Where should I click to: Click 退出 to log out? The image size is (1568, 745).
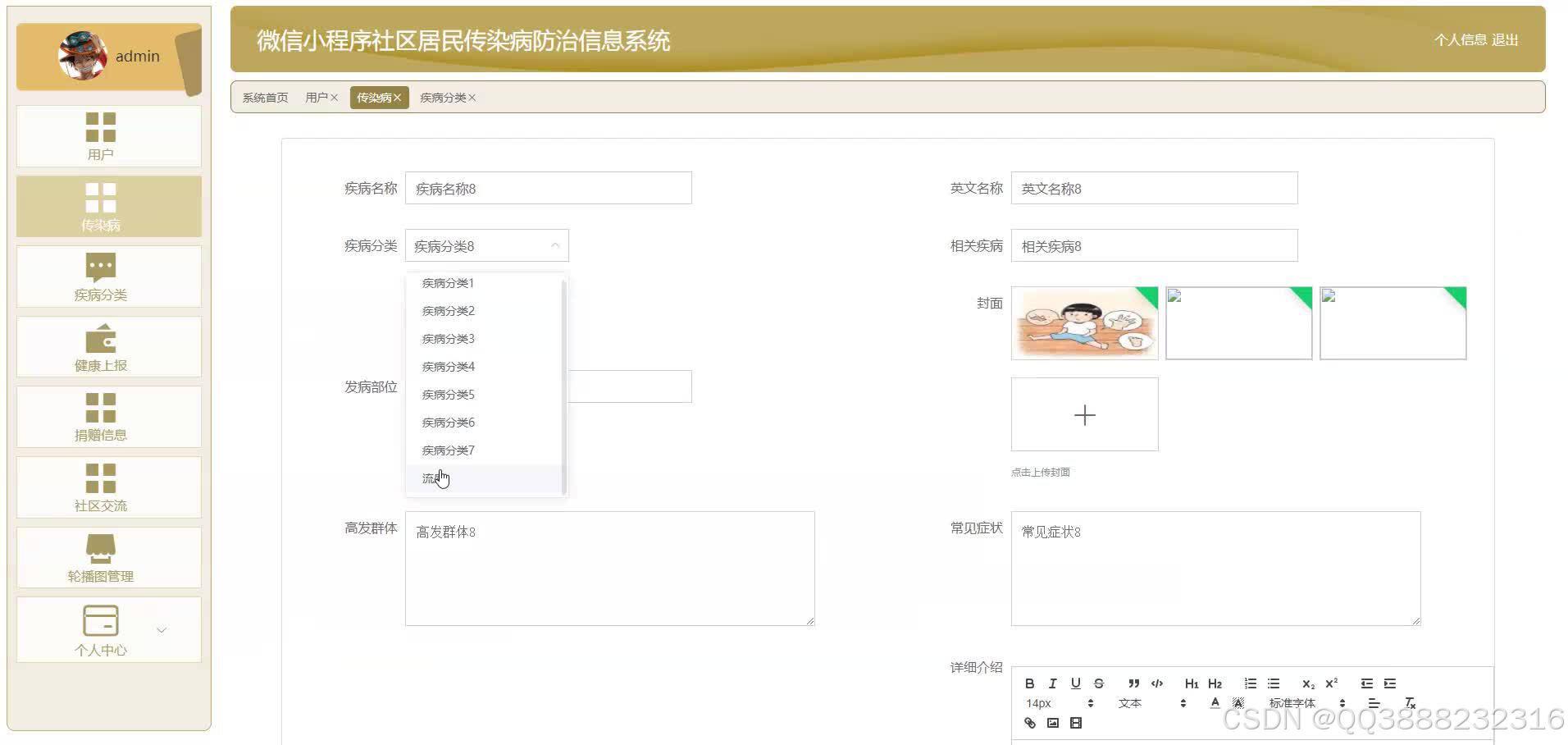point(1505,39)
